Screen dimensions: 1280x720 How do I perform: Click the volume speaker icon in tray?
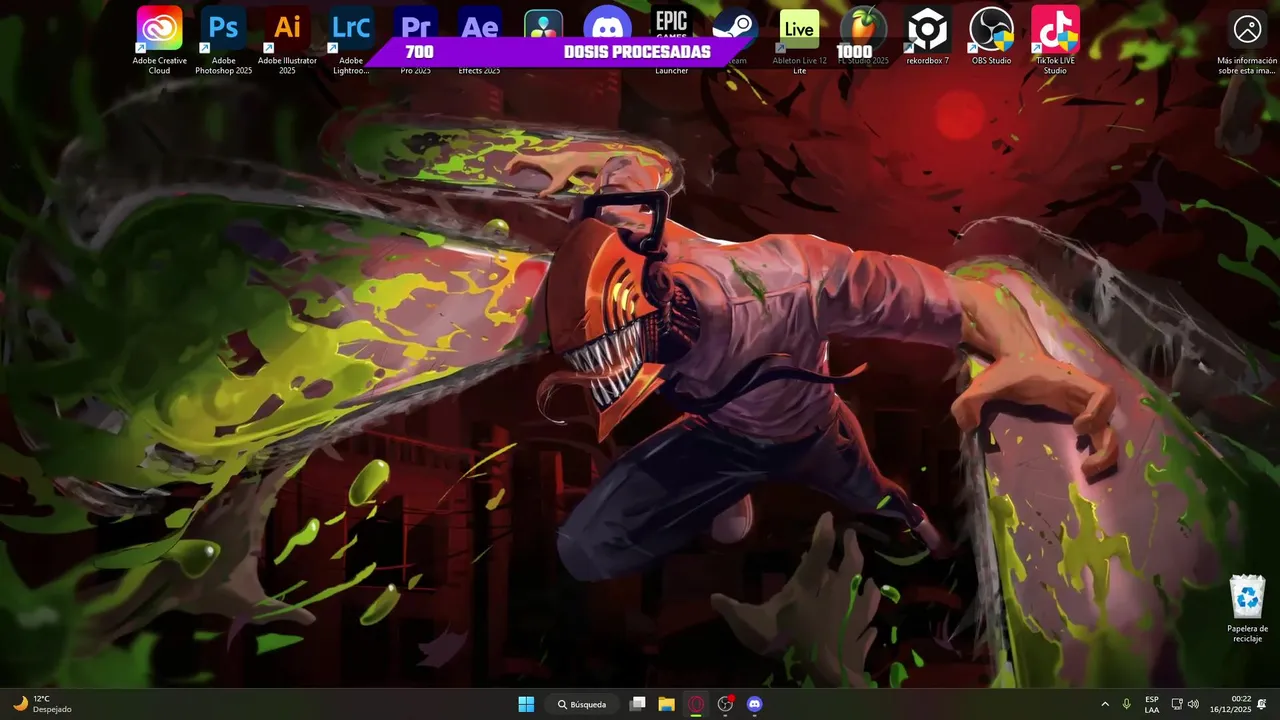[1193, 704]
